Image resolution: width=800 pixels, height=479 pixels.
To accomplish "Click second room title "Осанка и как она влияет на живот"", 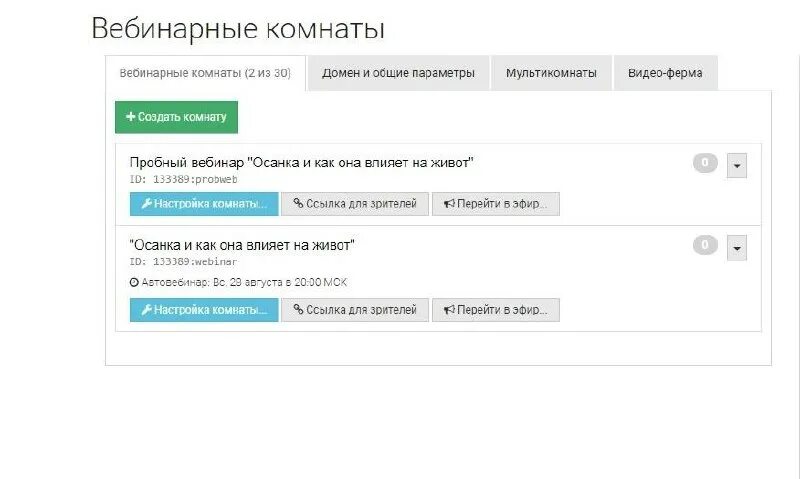I will pos(242,245).
